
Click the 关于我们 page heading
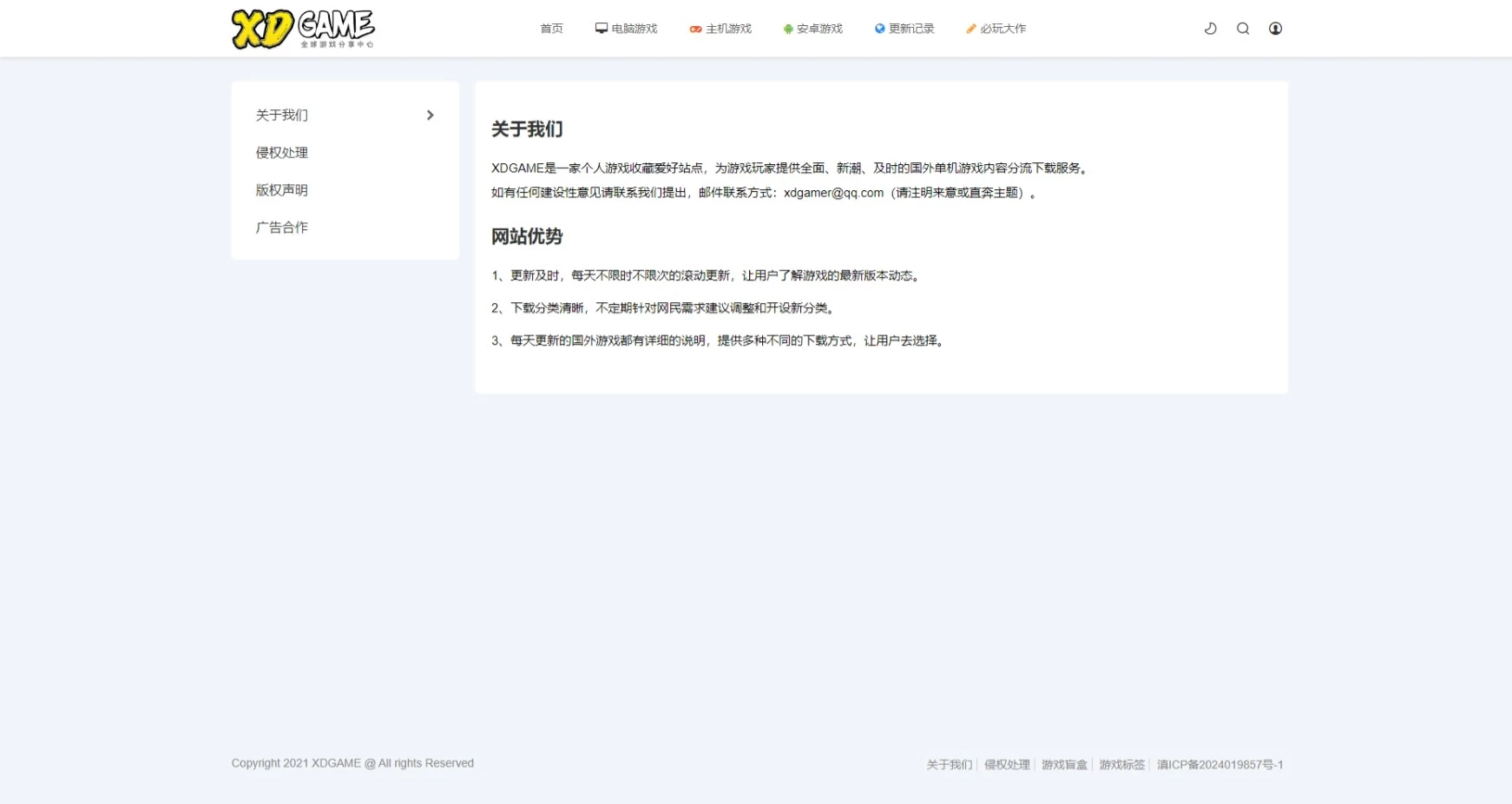pos(527,129)
